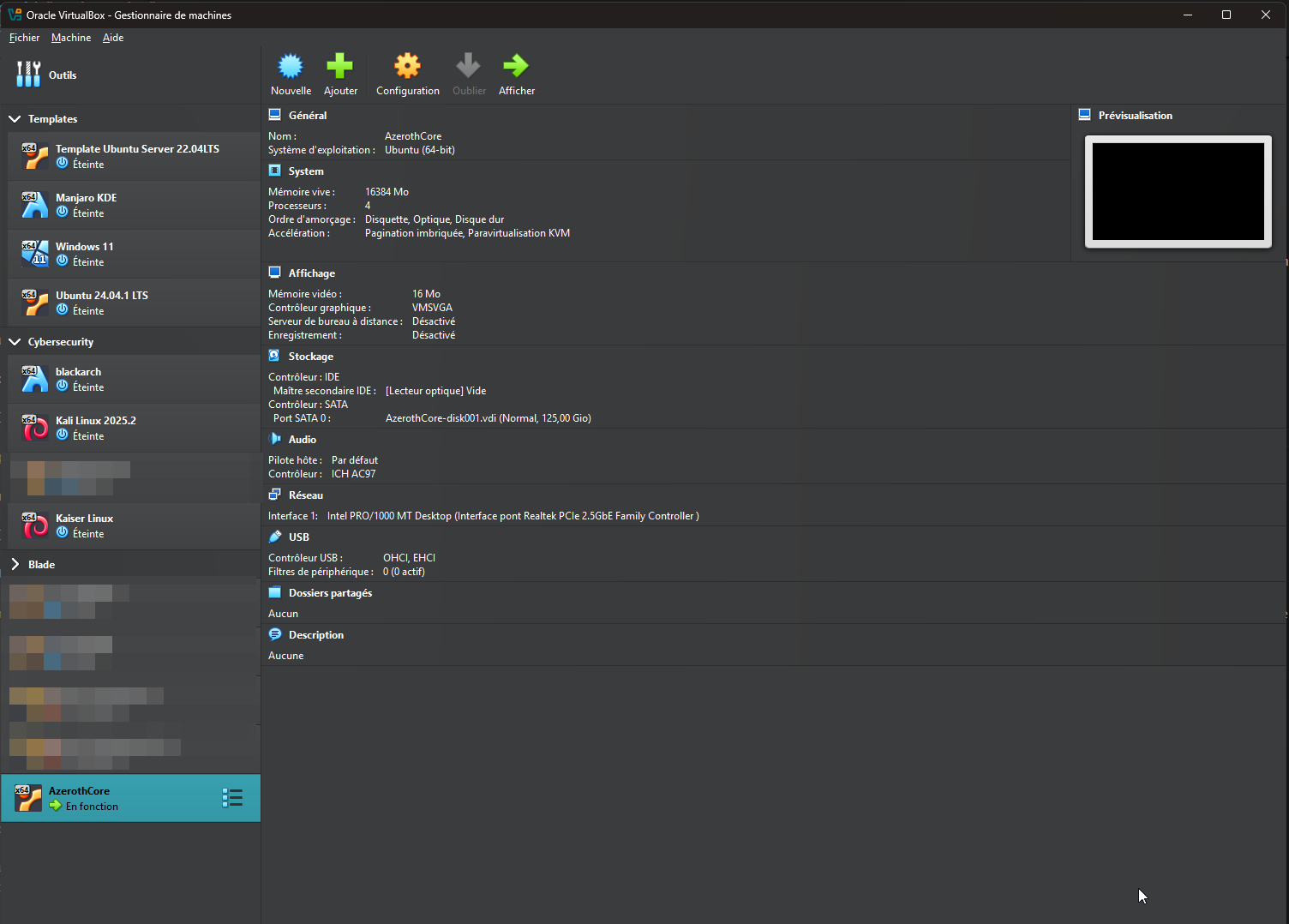
Task: Click the Général section icon
Action: (274, 115)
